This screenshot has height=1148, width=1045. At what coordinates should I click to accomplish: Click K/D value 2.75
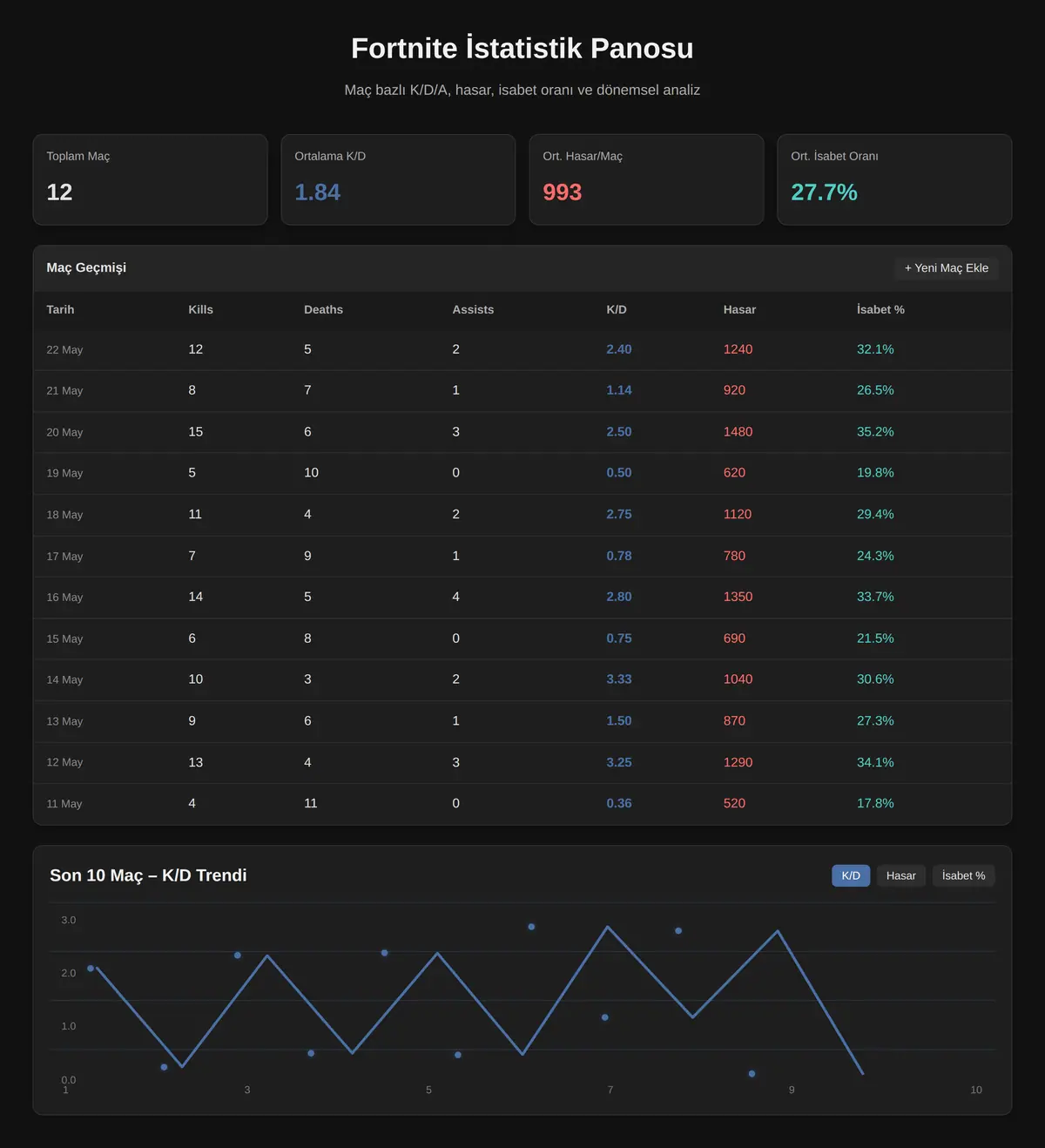coord(619,514)
